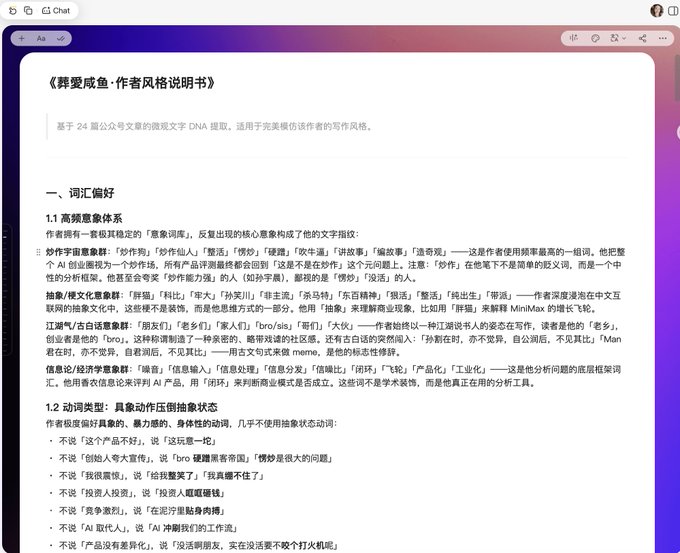
Task: Click the translate icon
Action: pyautogui.click(x=615, y=38)
